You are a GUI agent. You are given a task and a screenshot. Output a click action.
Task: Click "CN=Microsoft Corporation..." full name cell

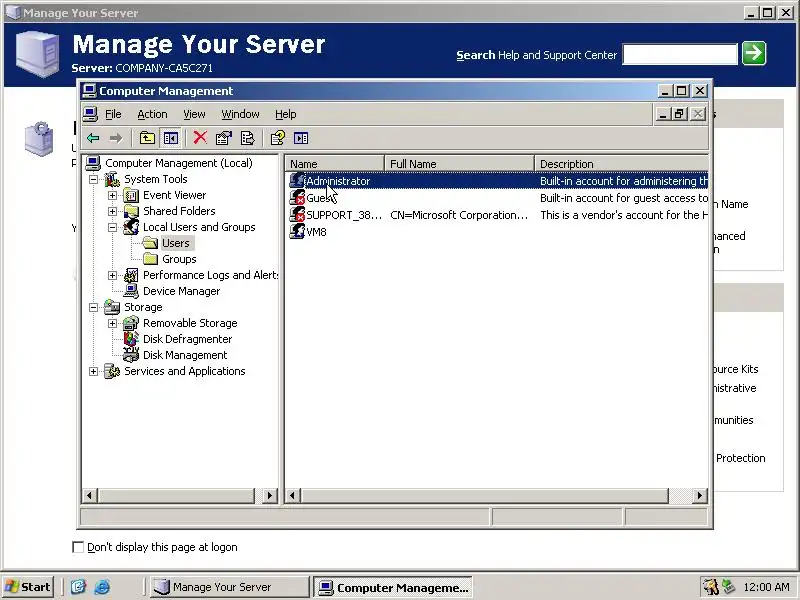pos(459,215)
